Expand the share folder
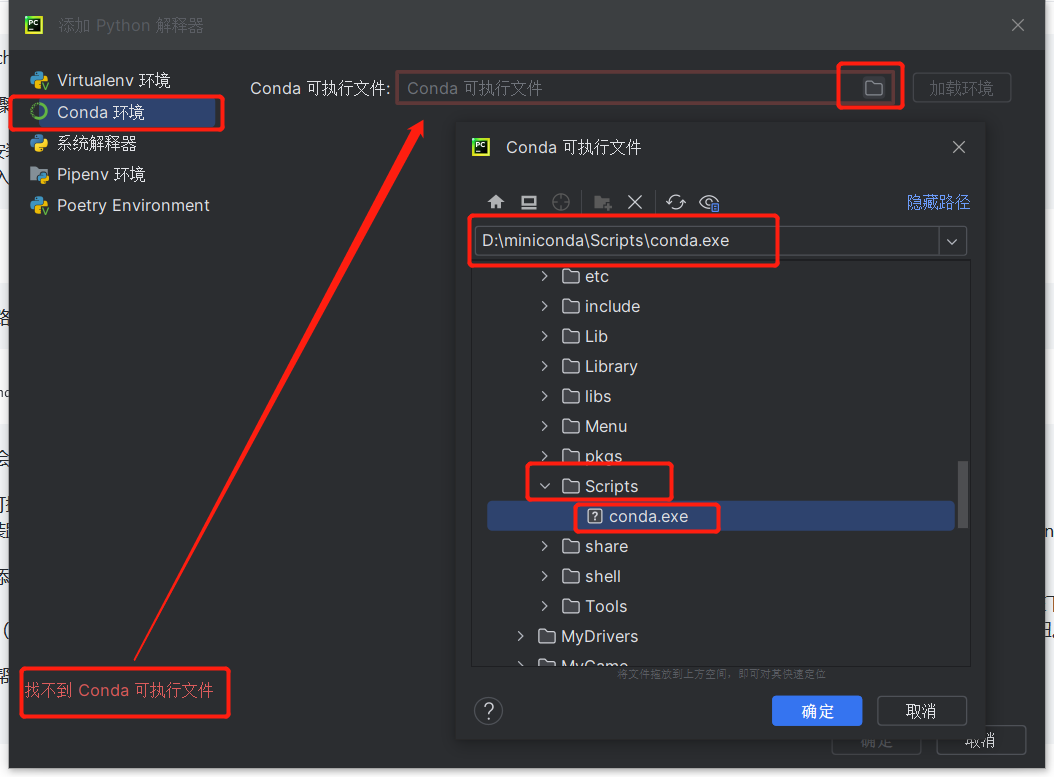1054x777 pixels. (x=544, y=546)
